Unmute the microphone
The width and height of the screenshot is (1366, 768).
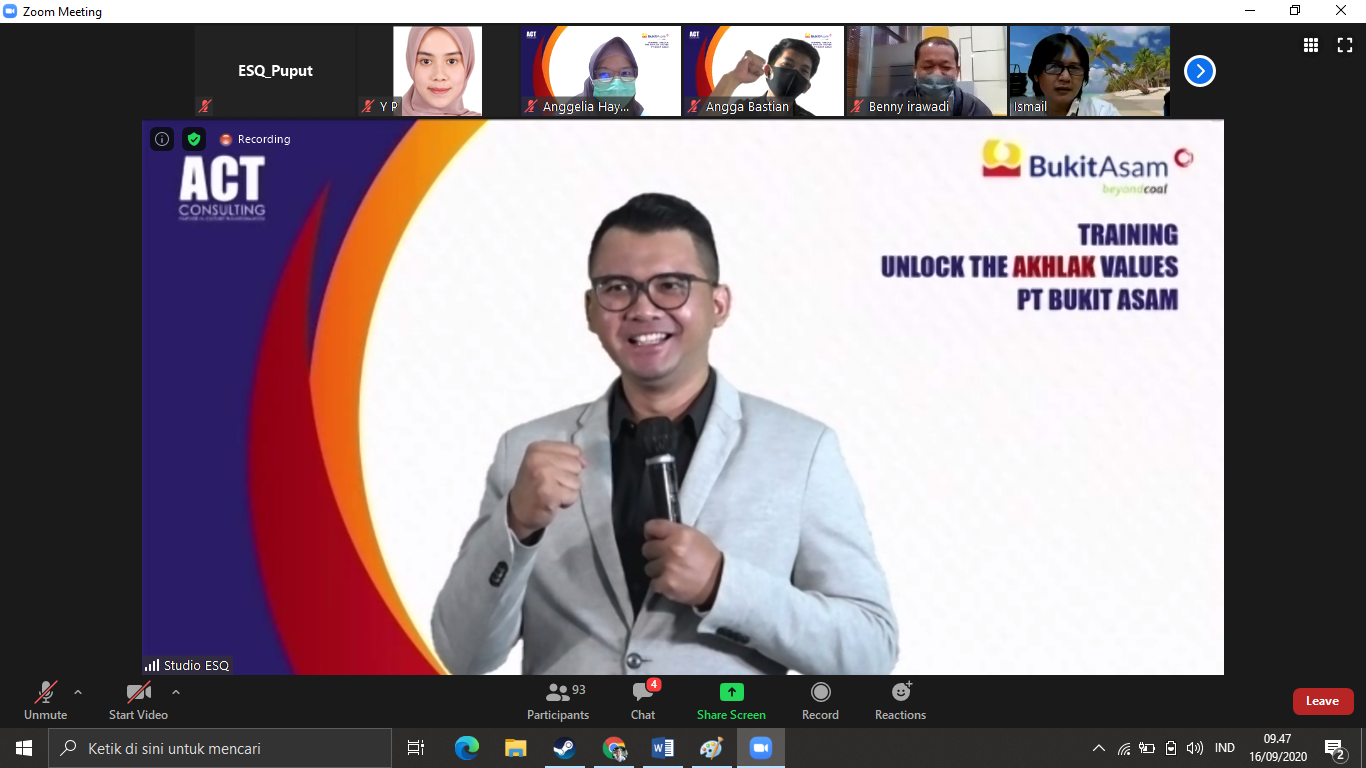46,700
